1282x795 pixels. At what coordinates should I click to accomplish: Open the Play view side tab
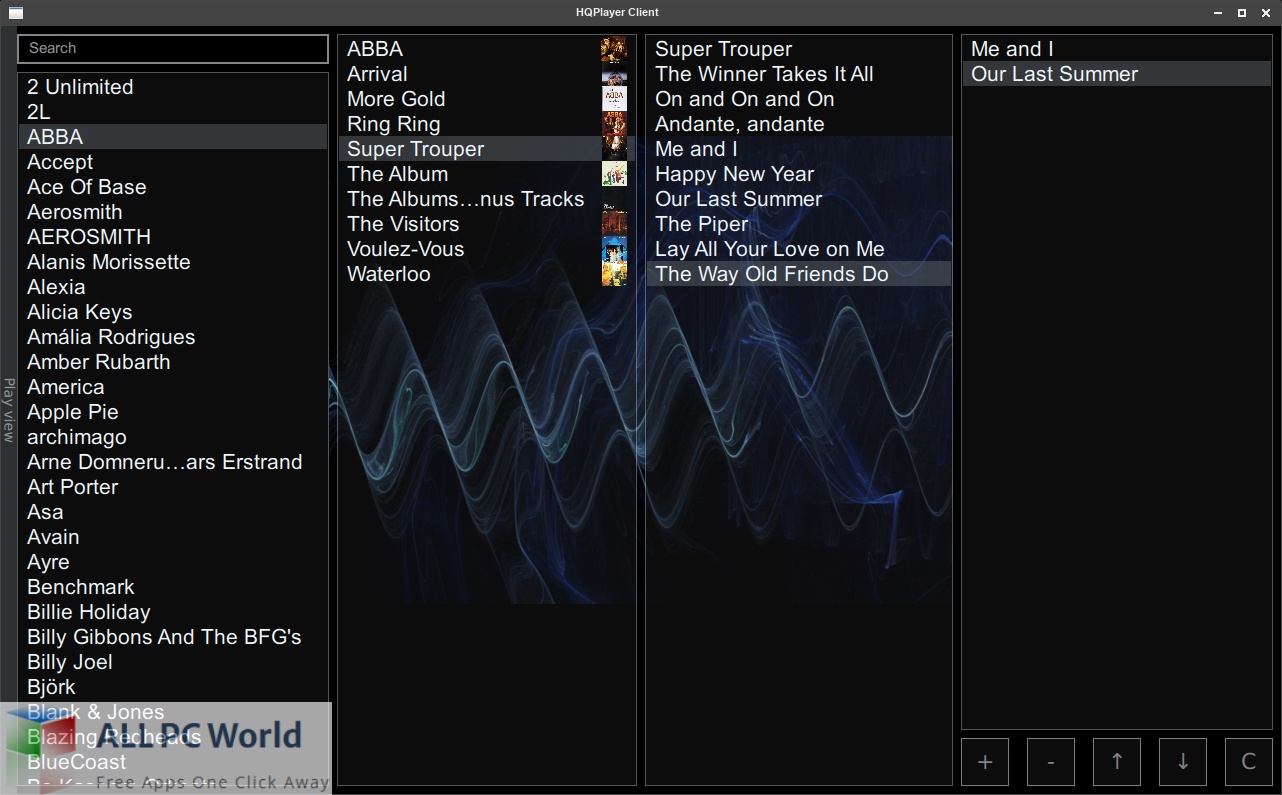[x=9, y=410]
